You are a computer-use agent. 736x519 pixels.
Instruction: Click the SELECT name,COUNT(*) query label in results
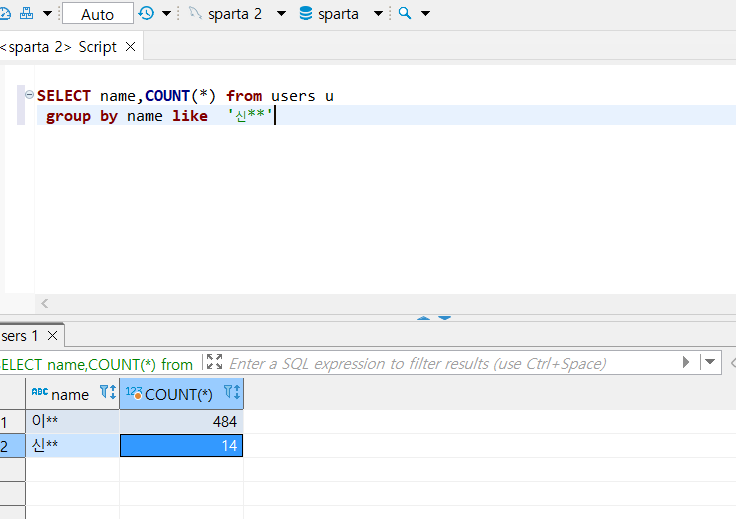(97, 364)
